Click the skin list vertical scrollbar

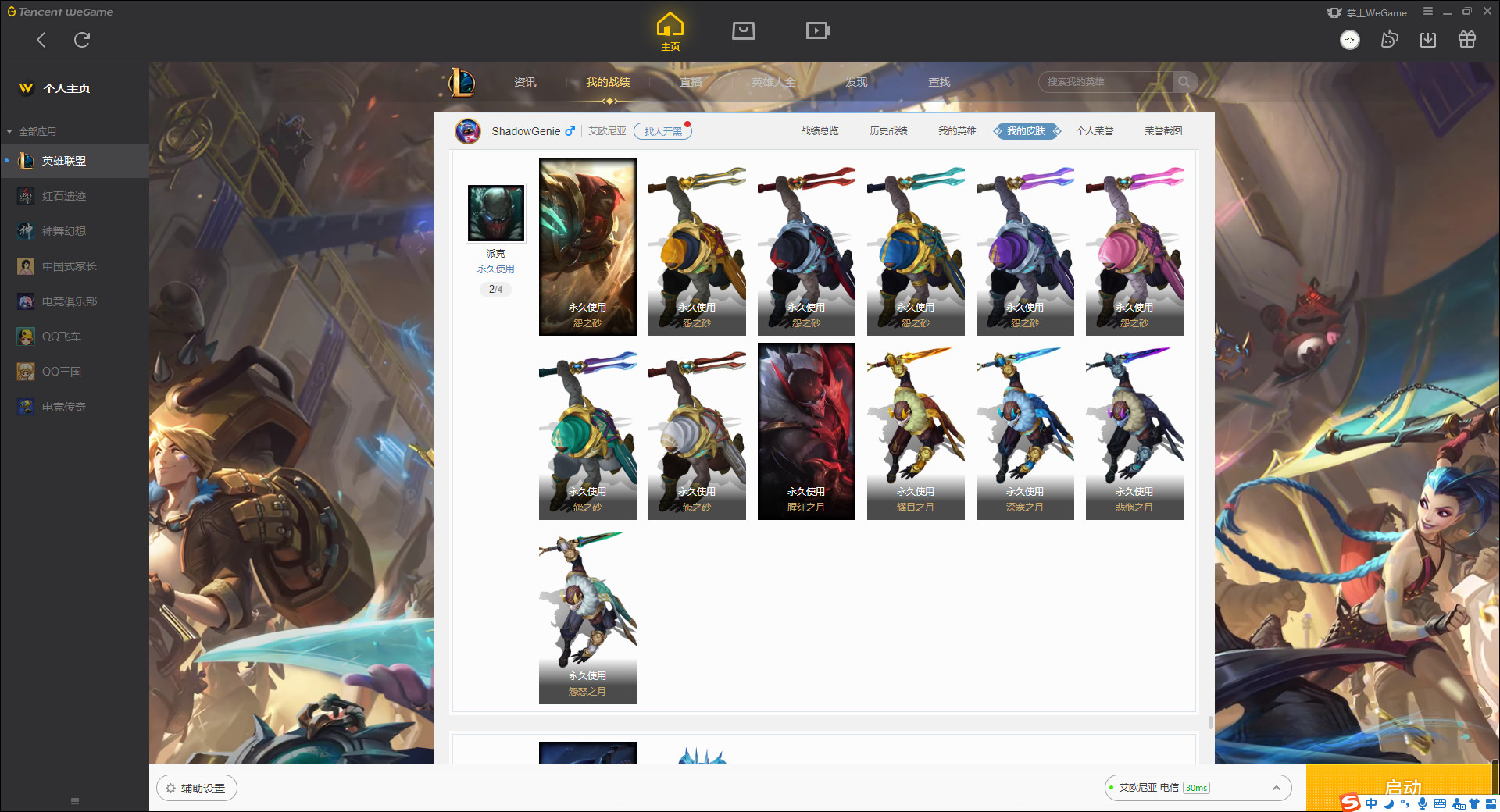pyautogui.click(x=1211, y=723)
